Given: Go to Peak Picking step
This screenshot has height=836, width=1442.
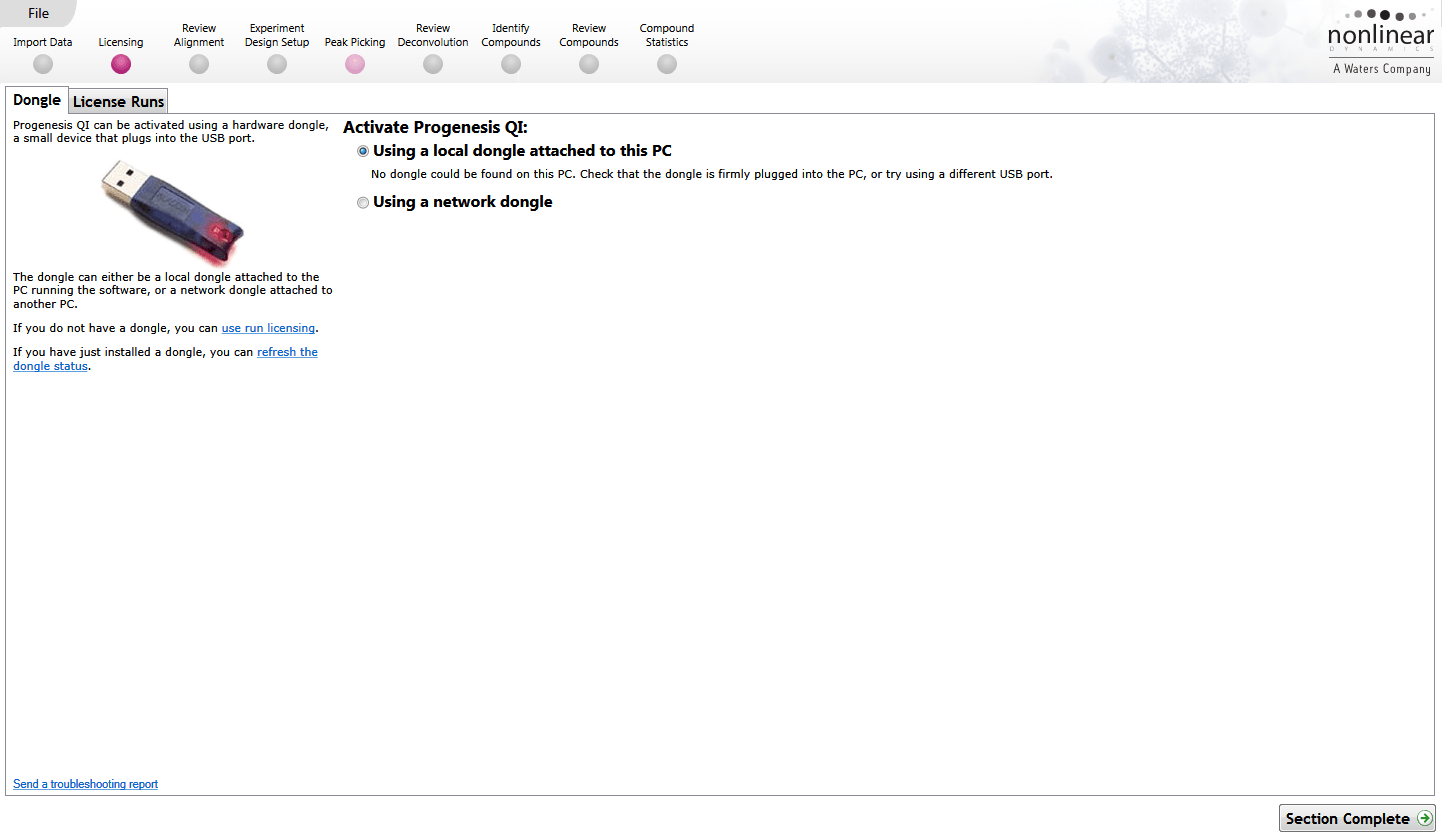Looking at the screenshot, I should coord(355,55).
